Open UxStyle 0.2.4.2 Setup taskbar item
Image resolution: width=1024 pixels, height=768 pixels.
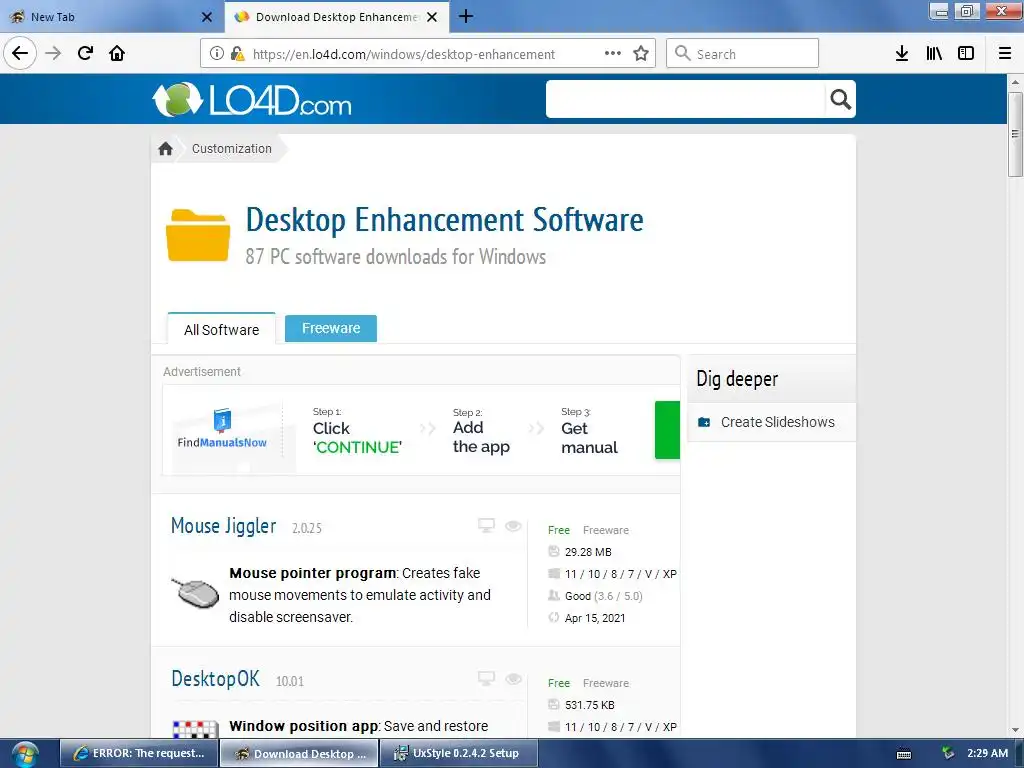pos(458,753)
